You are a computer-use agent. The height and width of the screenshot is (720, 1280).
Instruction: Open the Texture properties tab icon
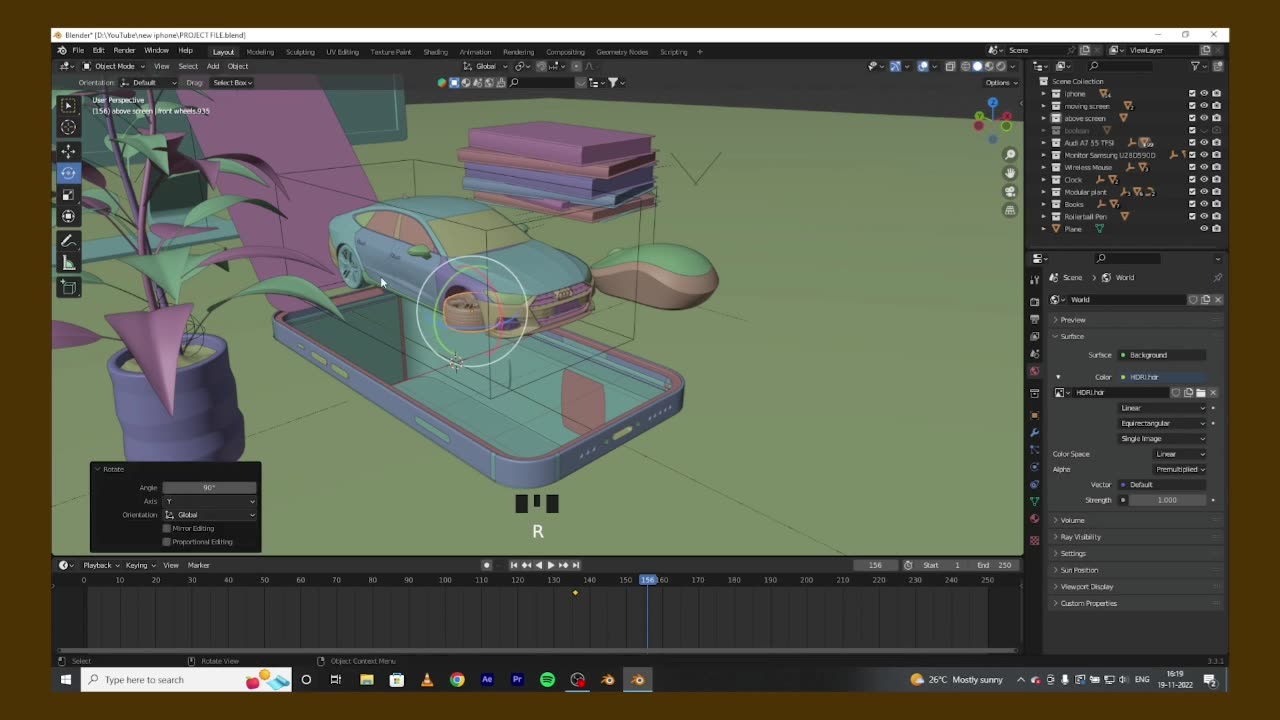pos(1035,540)
